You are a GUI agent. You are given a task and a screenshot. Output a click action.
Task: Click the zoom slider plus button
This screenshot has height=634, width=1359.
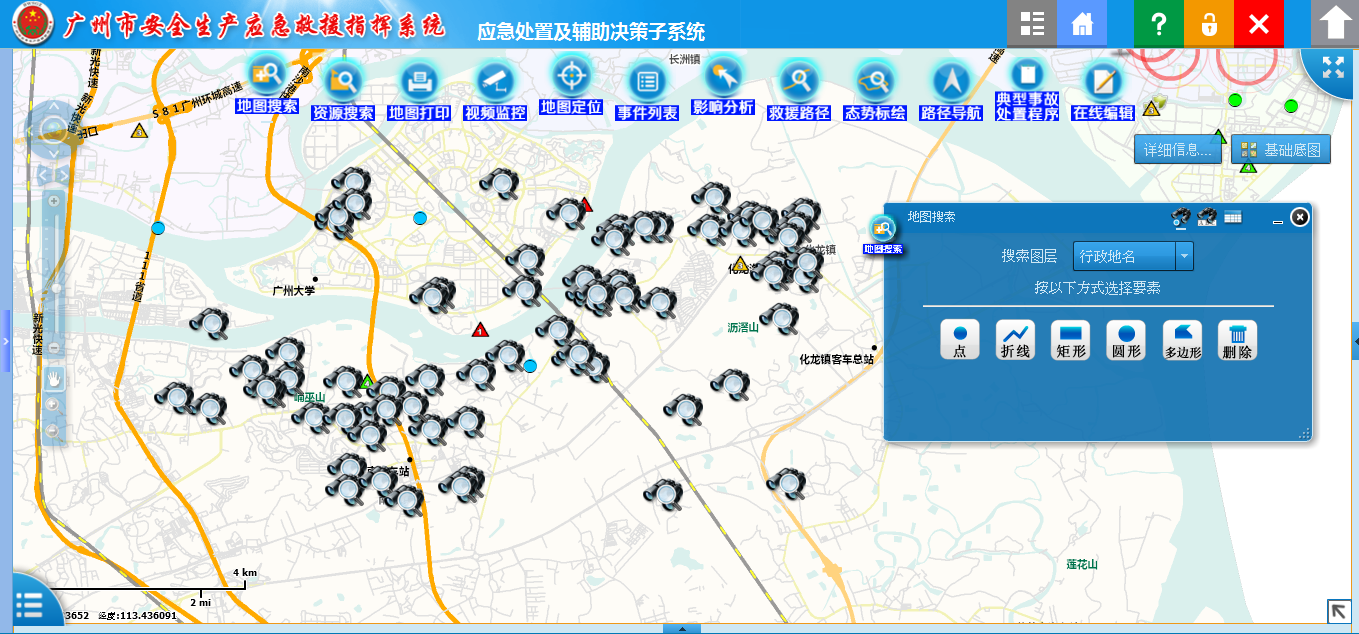coord(54,201)
